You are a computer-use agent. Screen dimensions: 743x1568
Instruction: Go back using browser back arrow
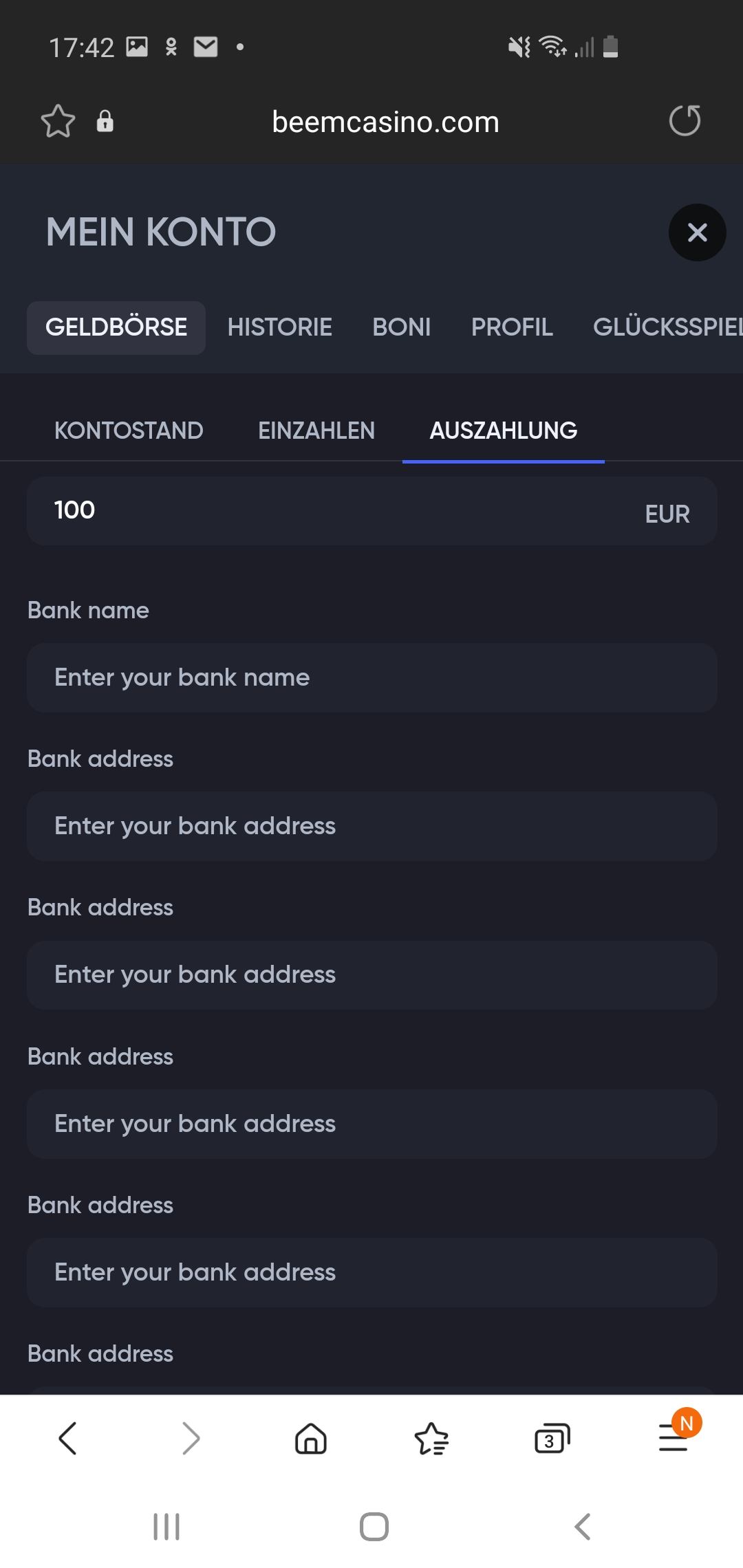67,1439
